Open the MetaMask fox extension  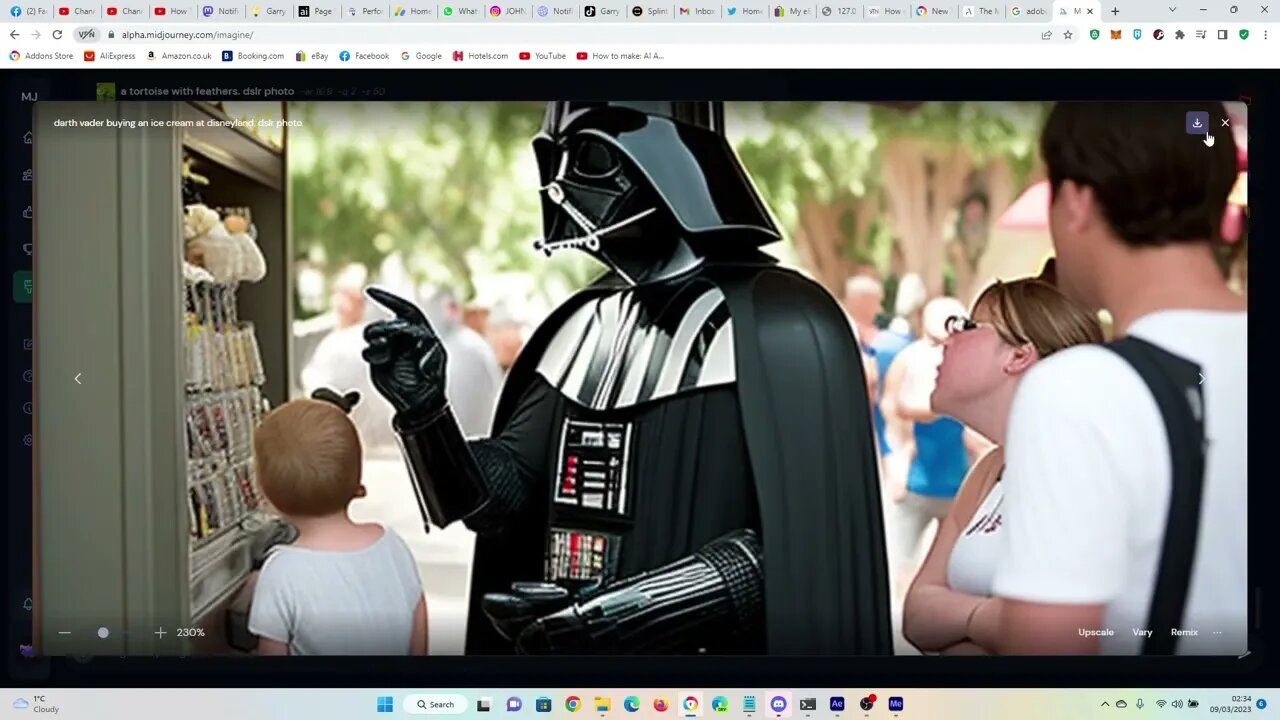point(1116,34)
